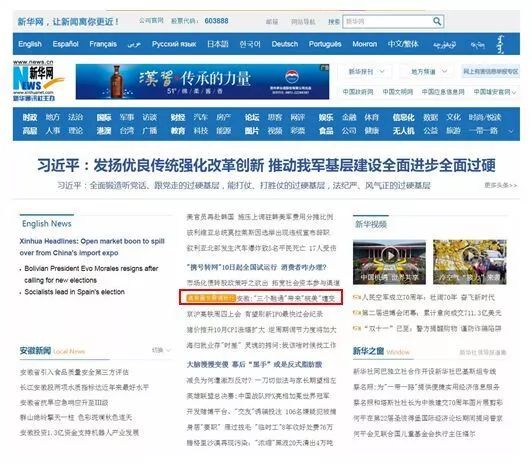Open the 时政 navigation category

[x=30, y=118]
